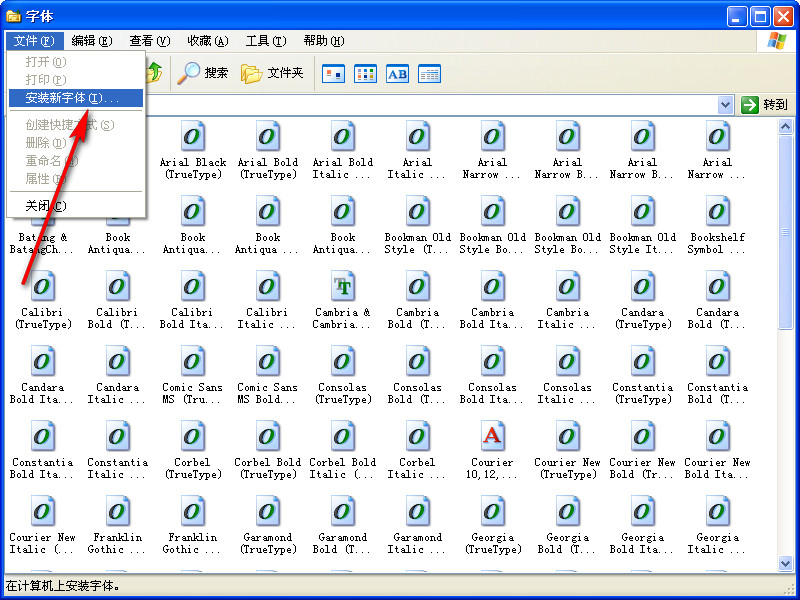
Task: Select the Comic Sans MS font icon
Action: 193,362
